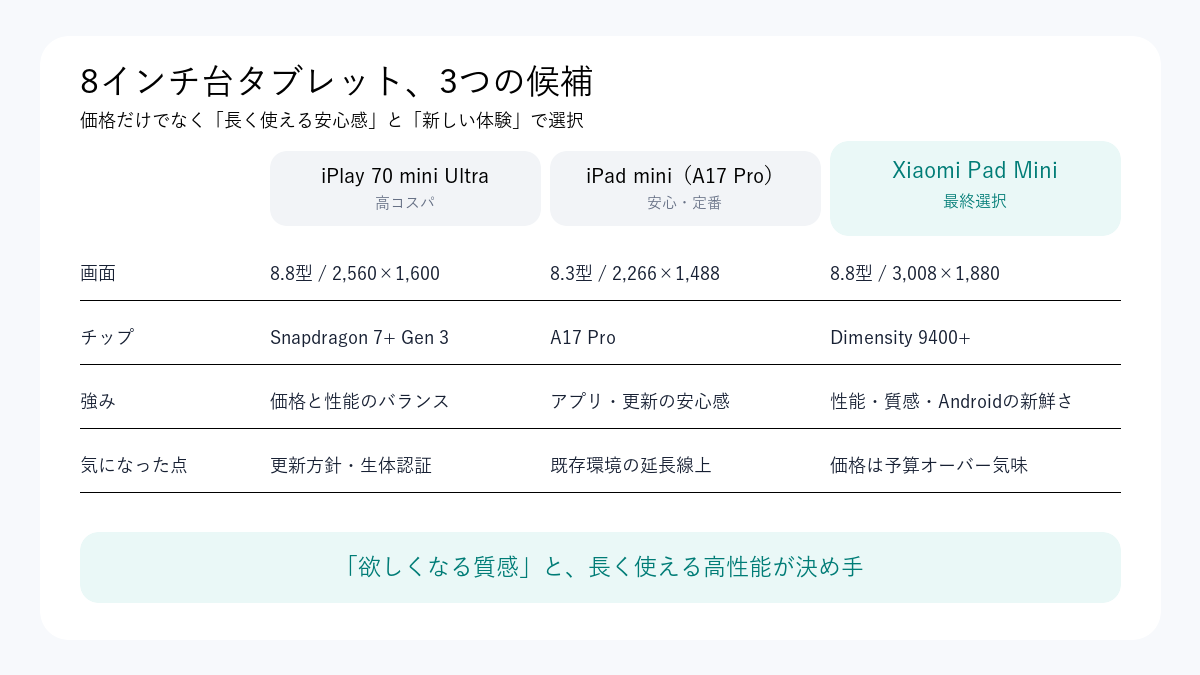
Task: Click the cell 更新方針・生体認証
Action: pyautogui.click(x=351, y=465)
